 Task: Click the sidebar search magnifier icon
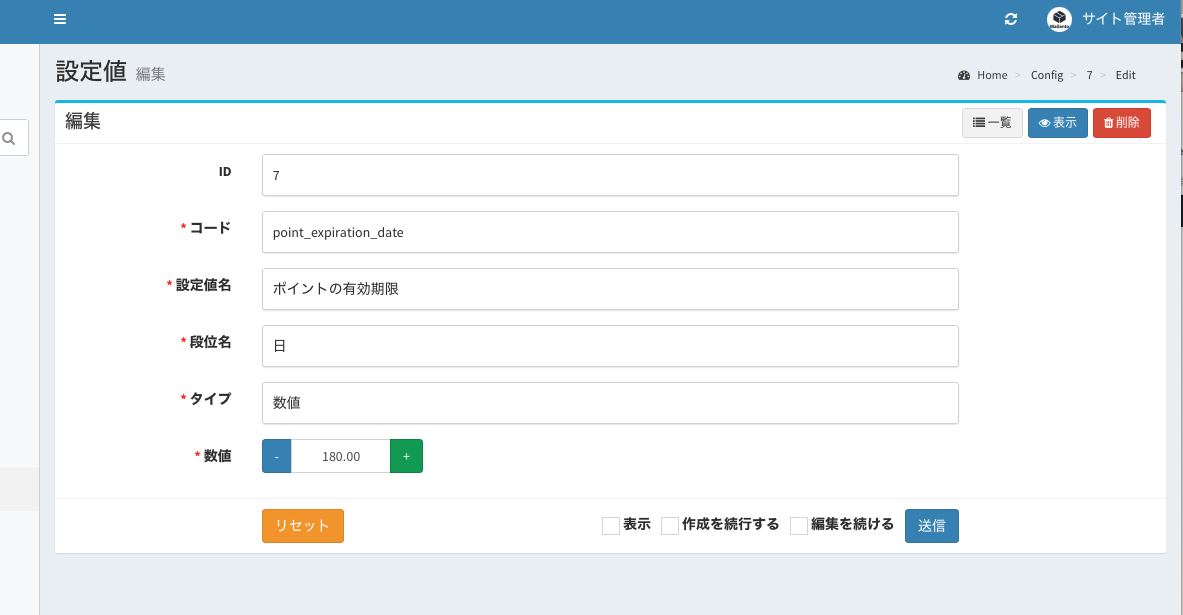9,139
